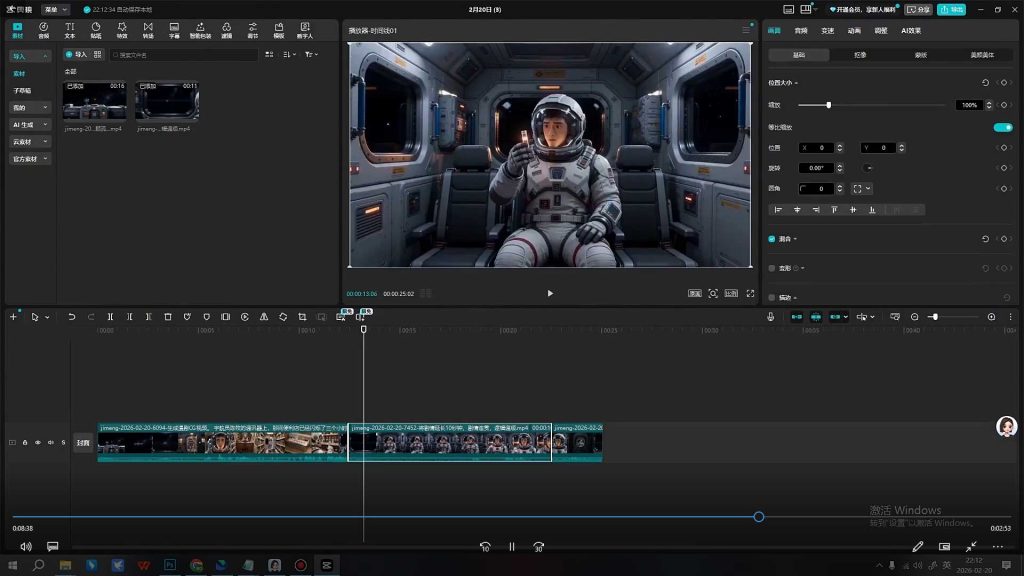This screenshot has width=1024, height=576.
Task: Click the 导出 export button
Action: [952, 9]
